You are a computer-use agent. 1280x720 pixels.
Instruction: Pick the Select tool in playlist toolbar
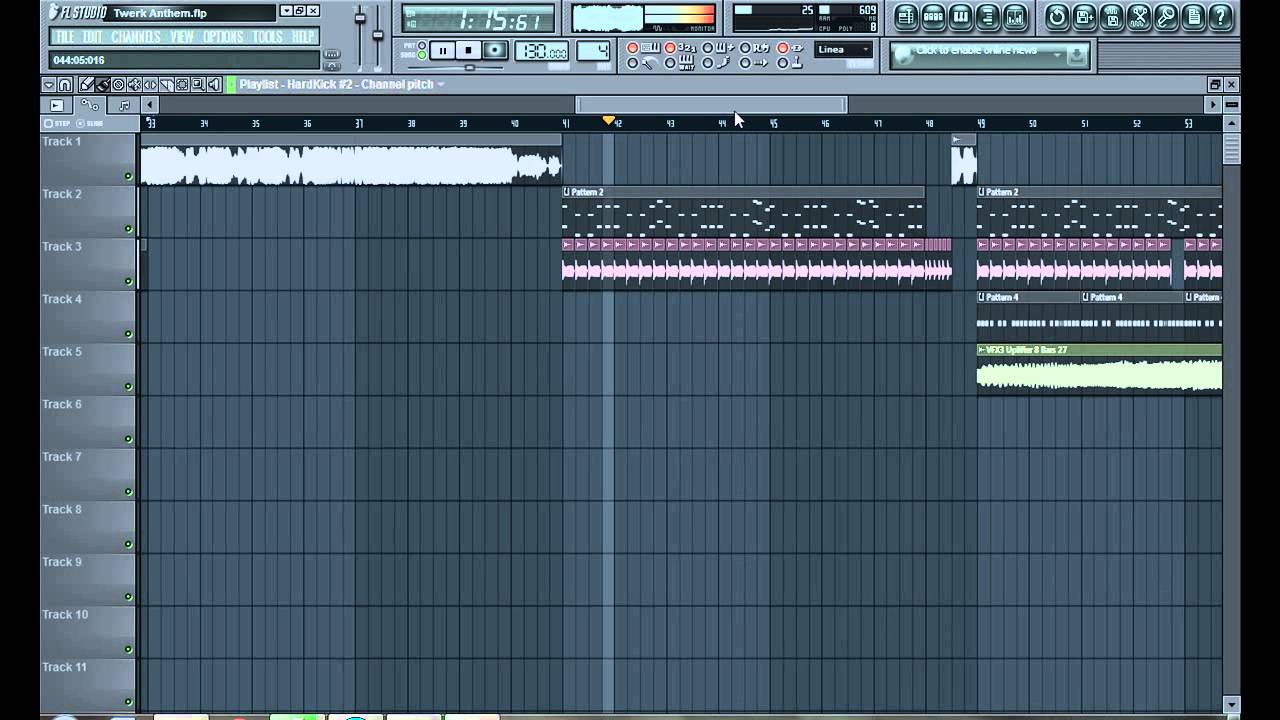(182, 85)
